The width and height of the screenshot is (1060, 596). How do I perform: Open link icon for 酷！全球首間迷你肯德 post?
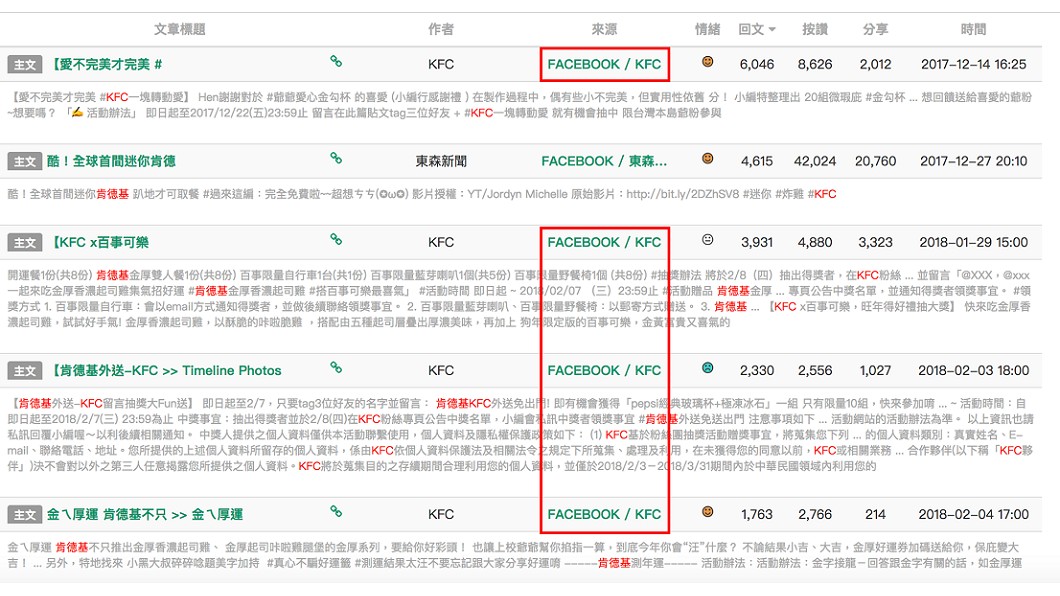336,158
